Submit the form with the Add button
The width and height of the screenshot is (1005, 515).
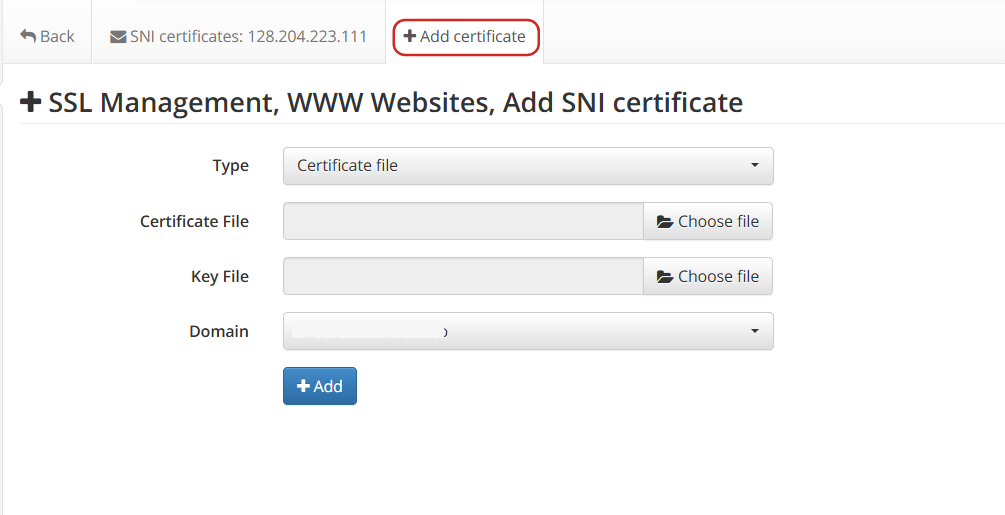pyautogui.click(x=320, y=386)
